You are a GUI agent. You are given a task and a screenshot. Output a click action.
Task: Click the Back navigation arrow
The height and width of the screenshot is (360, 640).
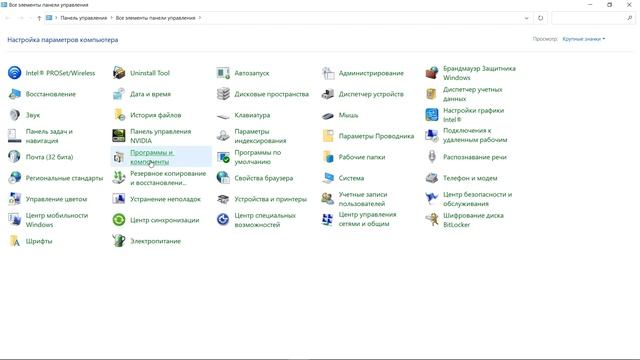(8, 18)
